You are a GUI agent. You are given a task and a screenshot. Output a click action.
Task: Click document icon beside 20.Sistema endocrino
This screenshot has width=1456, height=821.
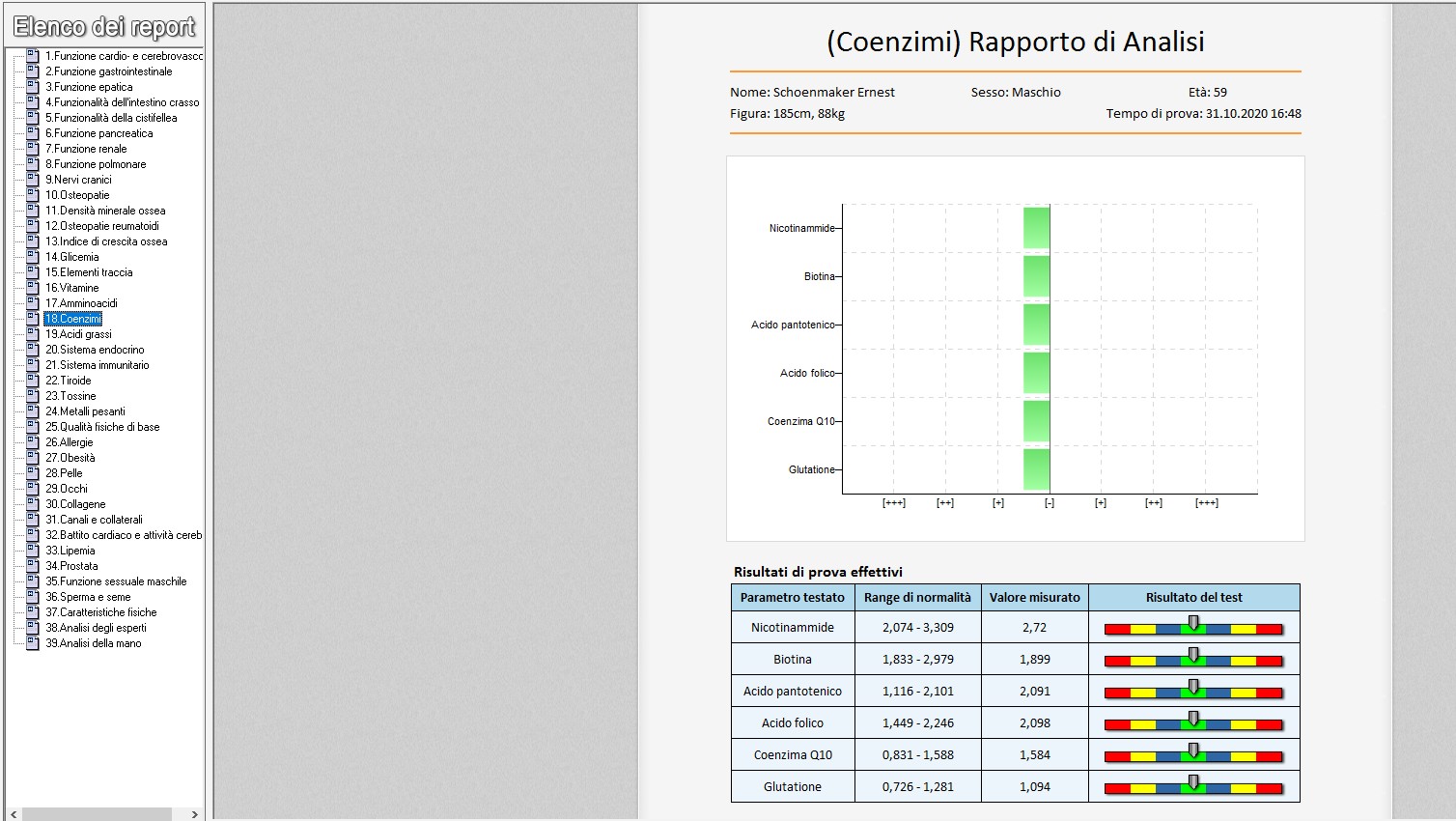click(33, 350)
